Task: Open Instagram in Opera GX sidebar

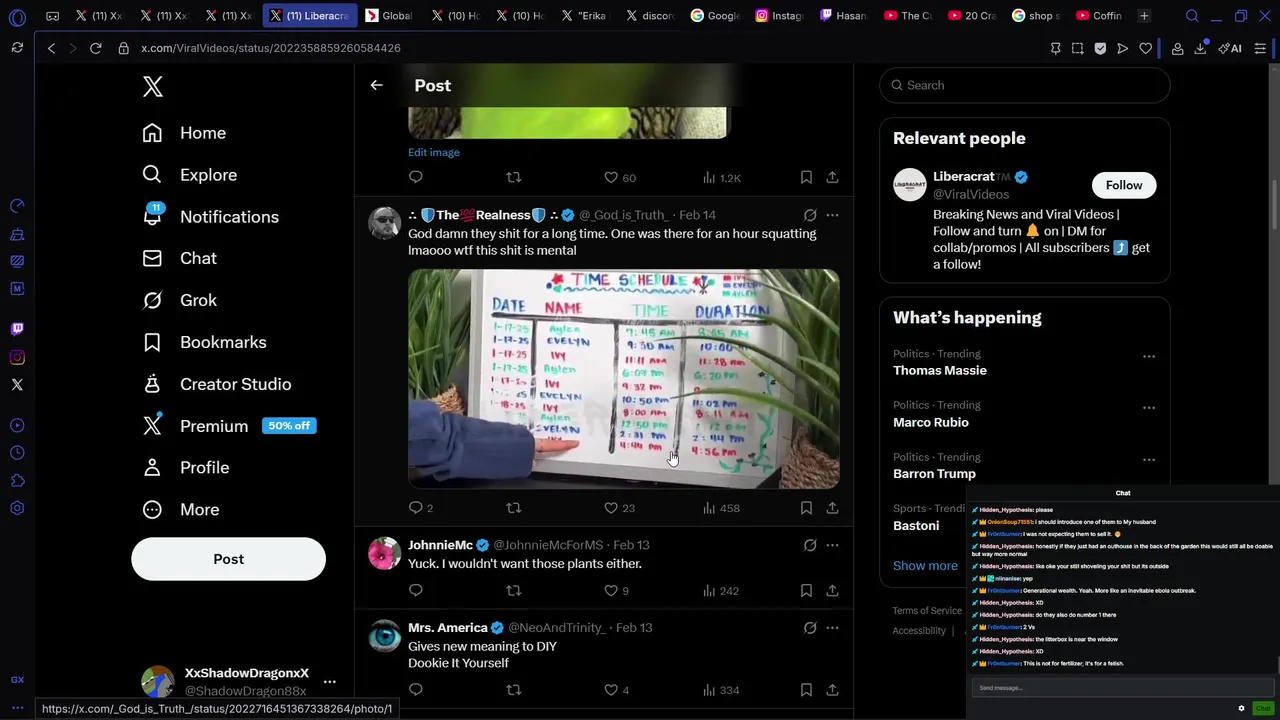Action: tap(17, 357)
